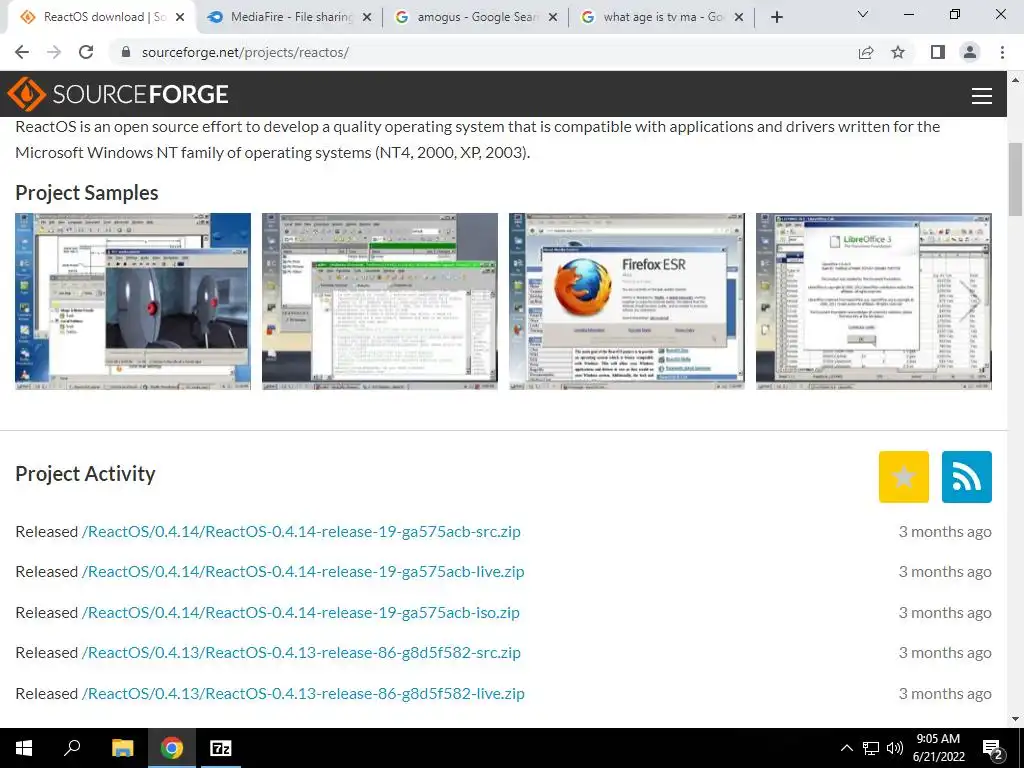Screen dimensions: 1024x768
Task: Open the SourceForge hamburger menu
Action: coord(982,95)
